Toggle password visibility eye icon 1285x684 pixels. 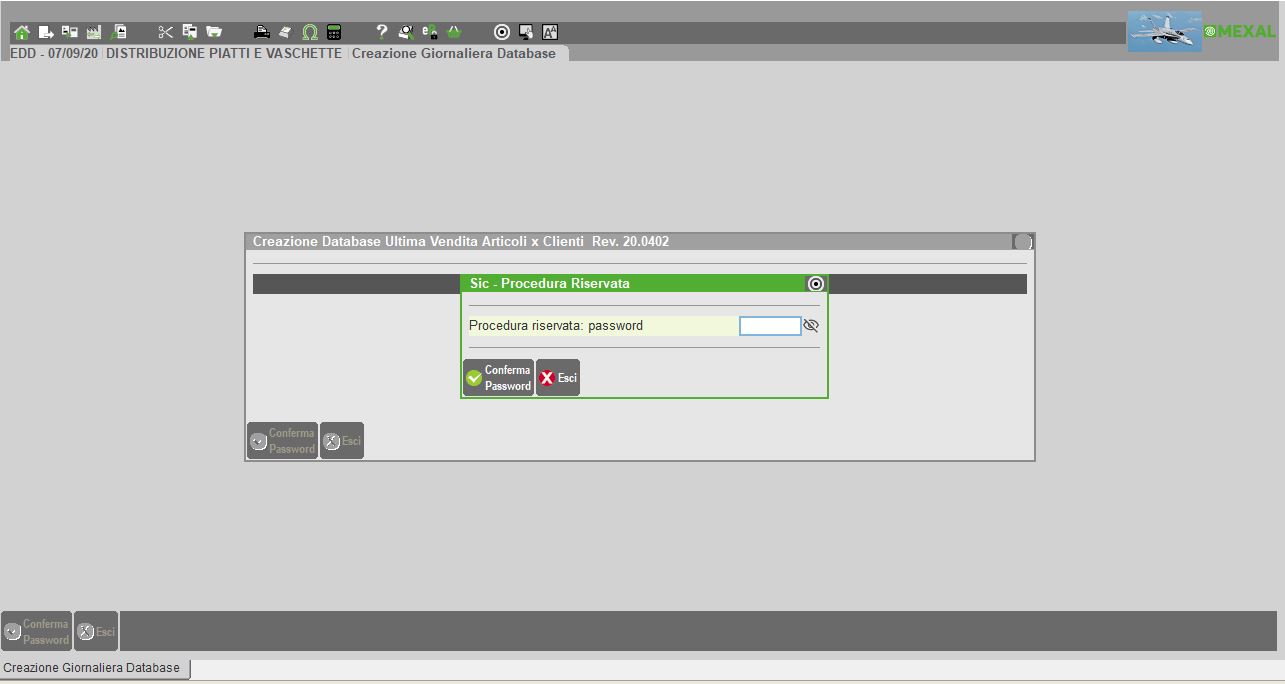(811, 326)
